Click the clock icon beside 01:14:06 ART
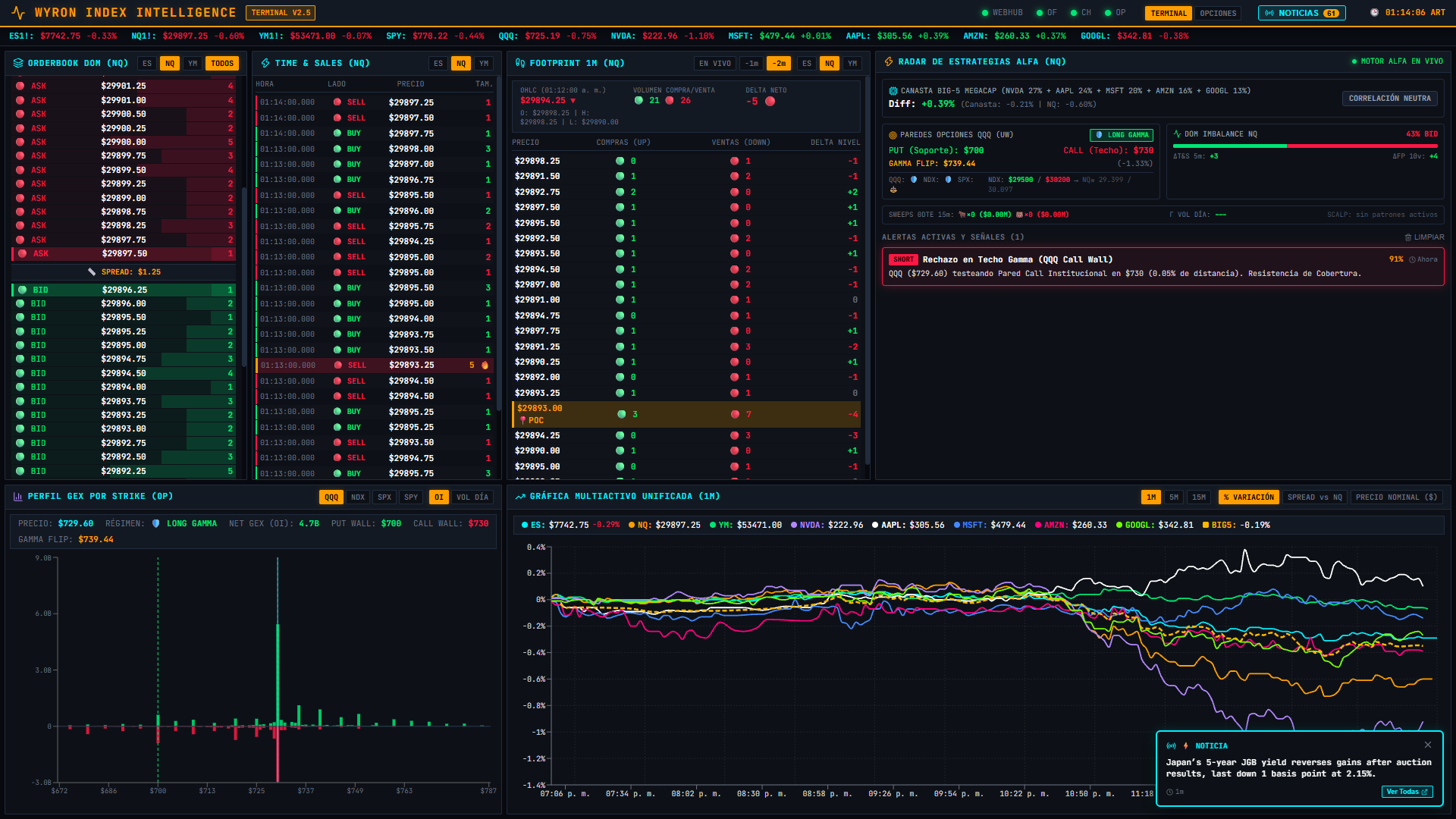The width and height of the screenshot is (1456, 819). (1374, 13)
